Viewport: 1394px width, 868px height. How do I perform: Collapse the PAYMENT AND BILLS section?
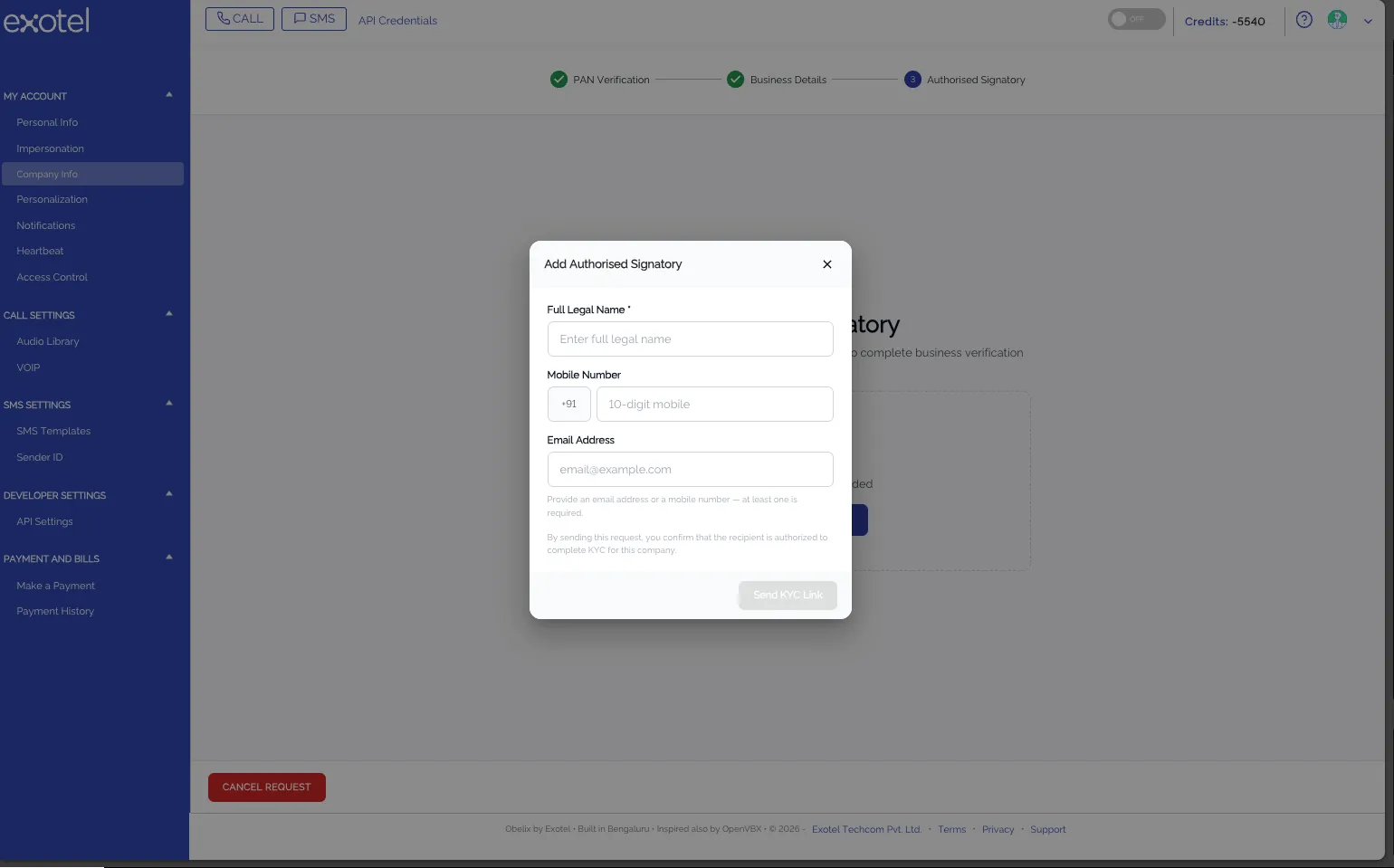[168, 558]
